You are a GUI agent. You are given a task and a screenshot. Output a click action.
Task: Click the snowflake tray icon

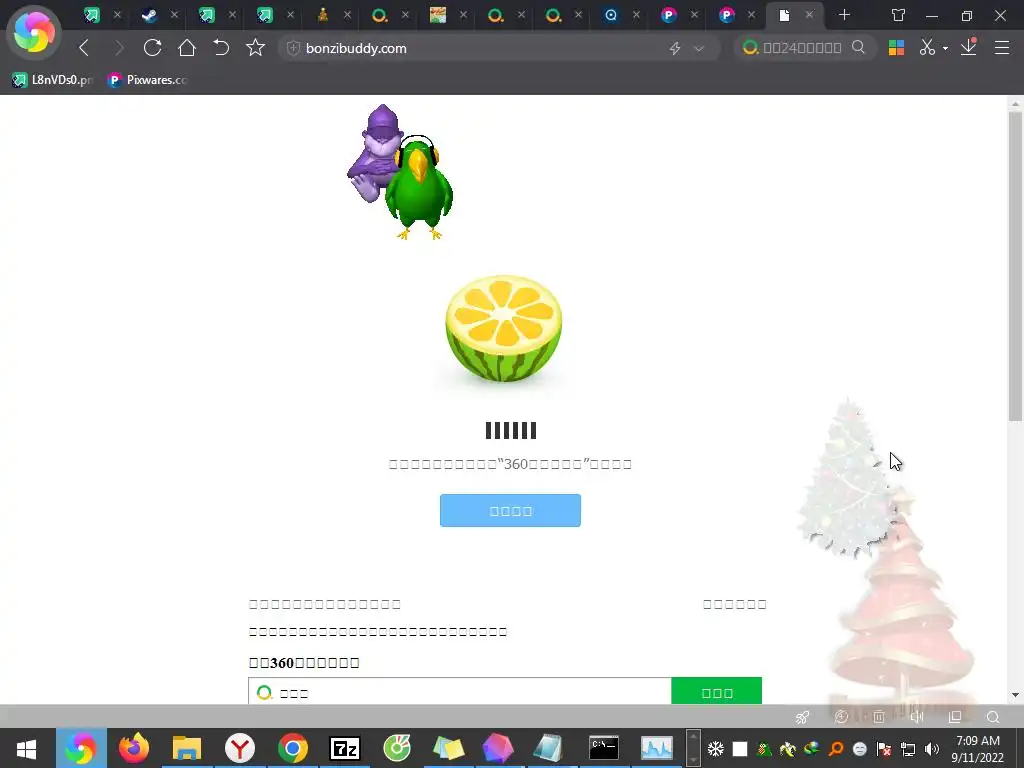coord(716,749)
